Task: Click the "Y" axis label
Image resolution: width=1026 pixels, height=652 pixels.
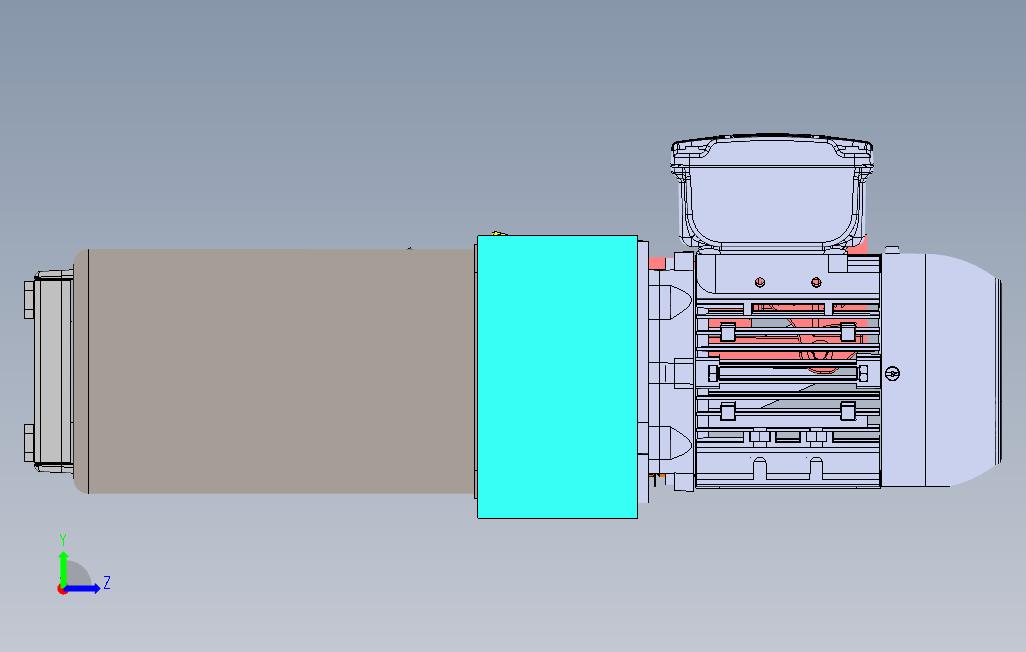Action: (x=63, y=540)
